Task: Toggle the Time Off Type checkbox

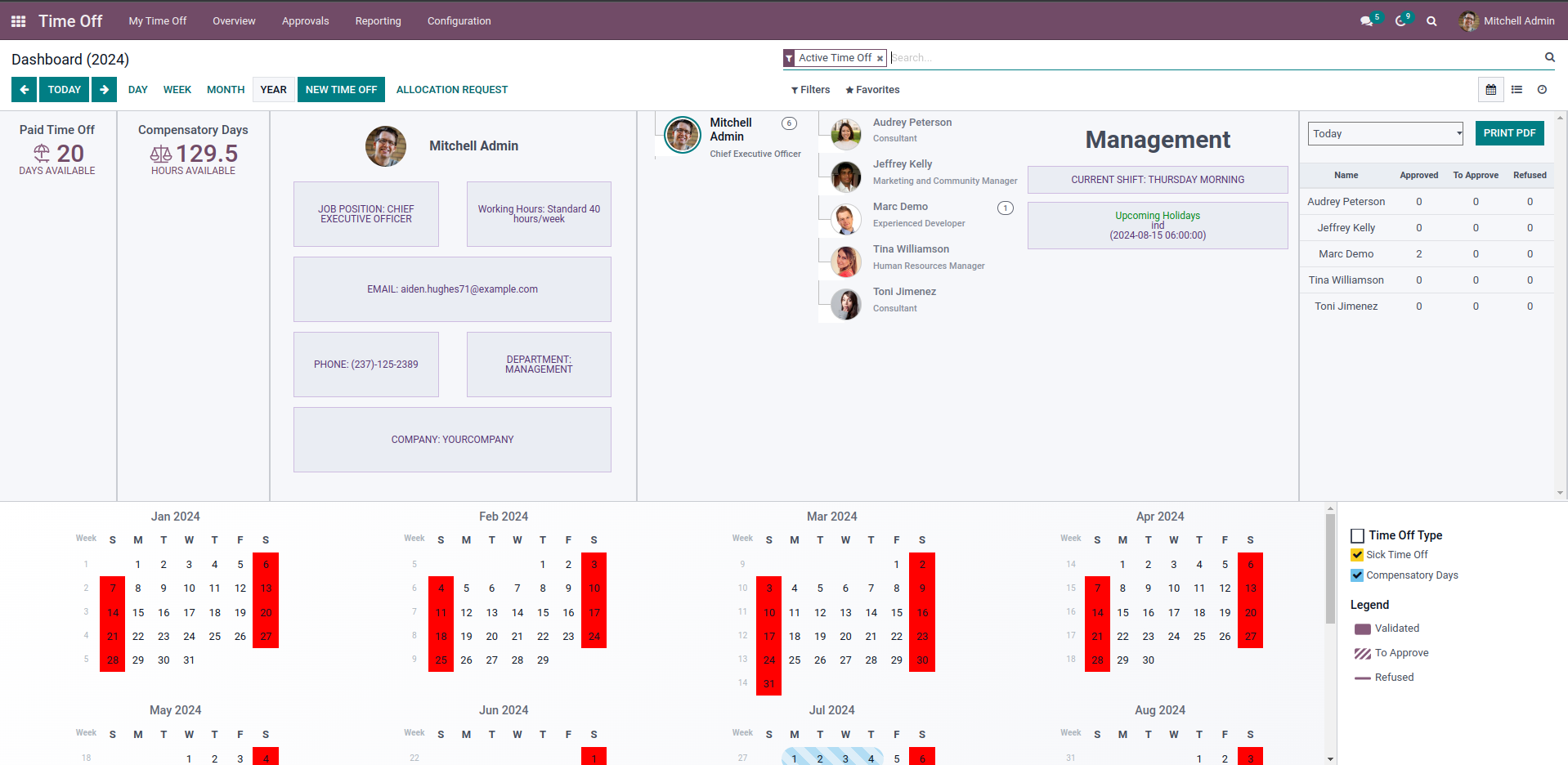Action: click(x=1357, y=536)
